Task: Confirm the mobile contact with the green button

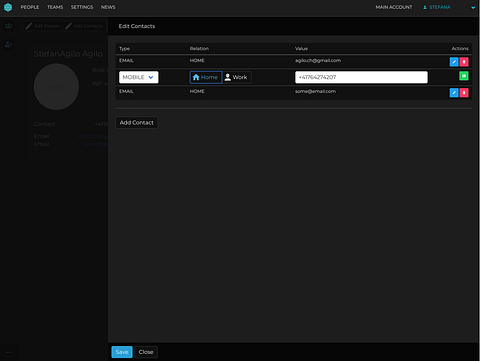Action: [x=464, y=76]
